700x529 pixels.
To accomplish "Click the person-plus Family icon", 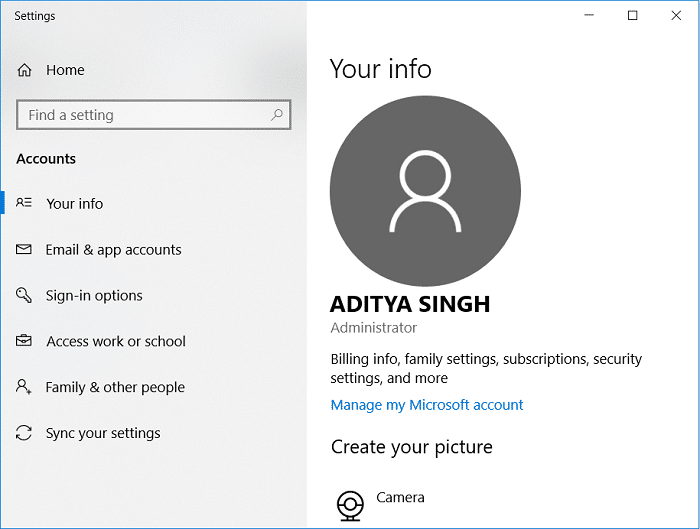I will point(25,387).
